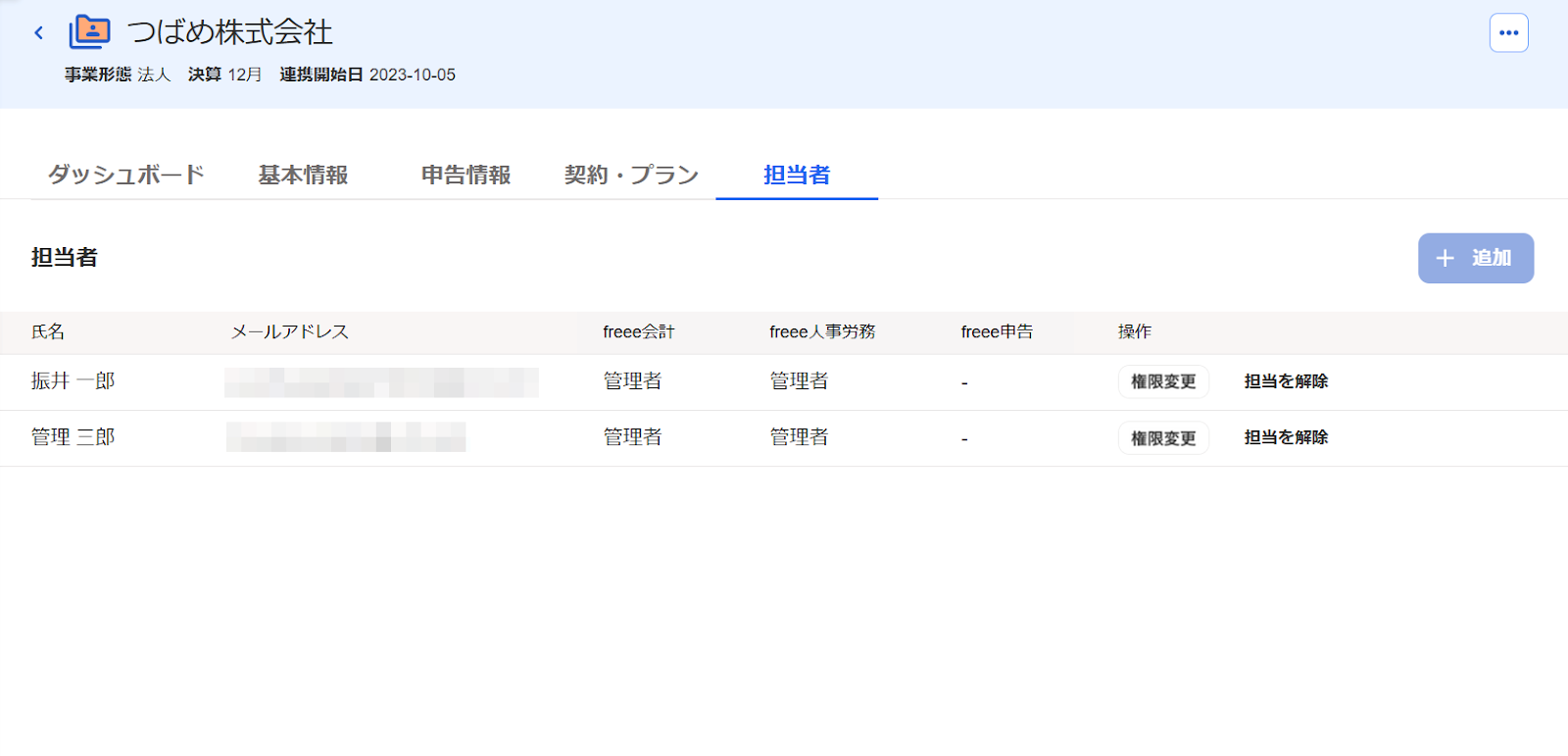Click the メールアドレス column header
Screen dimensions: 1568x756
pos(290,331)
